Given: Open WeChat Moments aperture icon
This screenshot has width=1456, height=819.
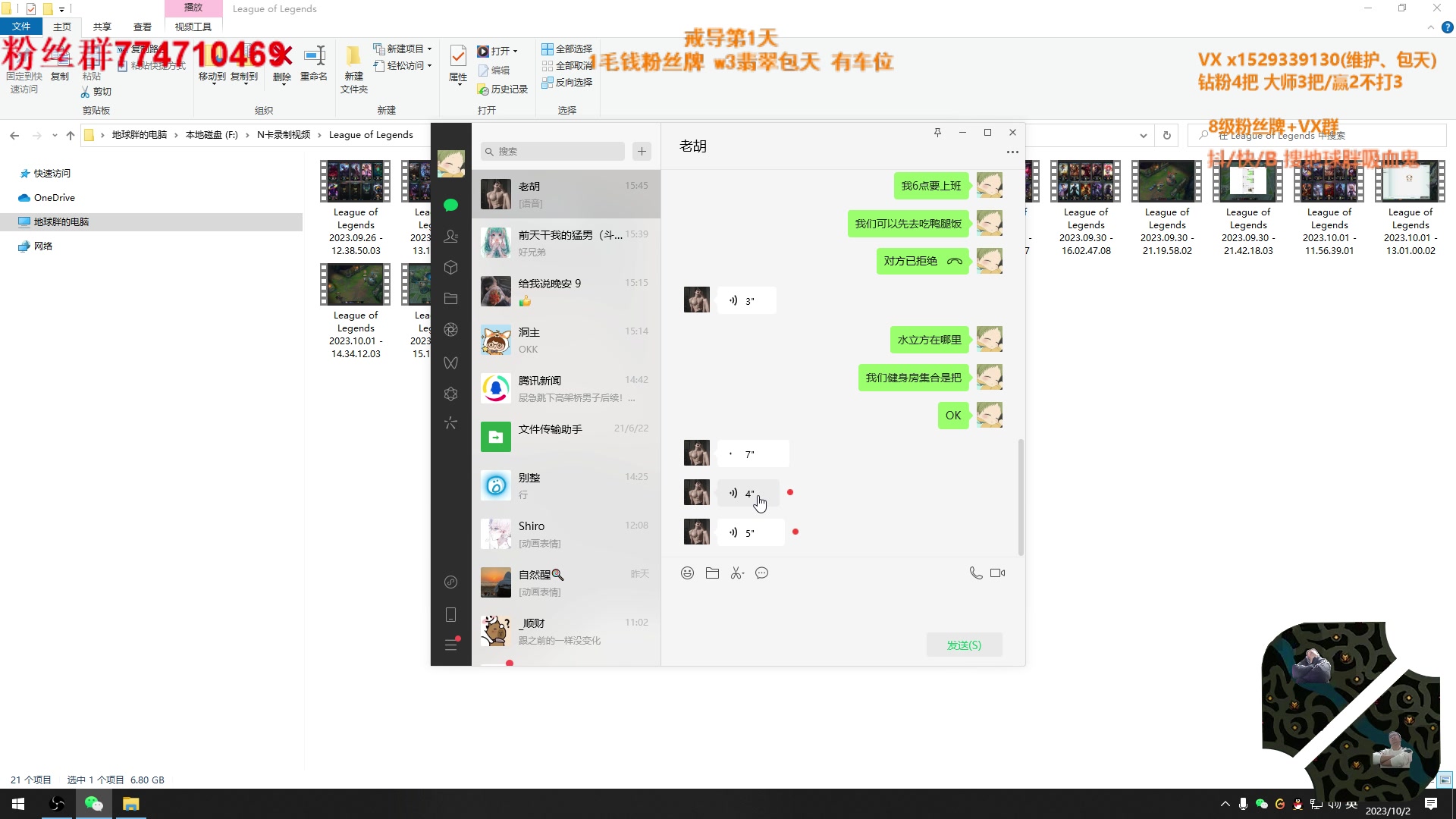Looking at the screenshot, I should [x=450, y=330].
